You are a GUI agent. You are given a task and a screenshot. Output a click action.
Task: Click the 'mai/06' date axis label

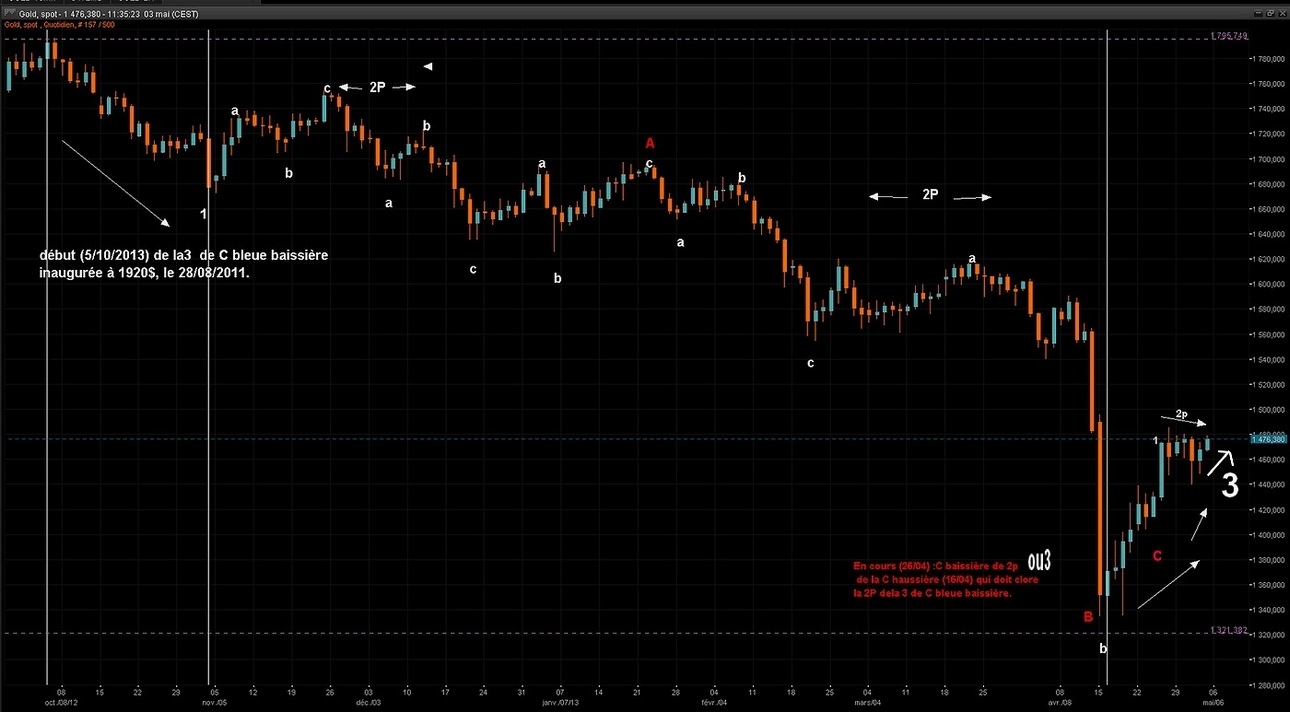pyautogui.click(x=1211, y=703)
